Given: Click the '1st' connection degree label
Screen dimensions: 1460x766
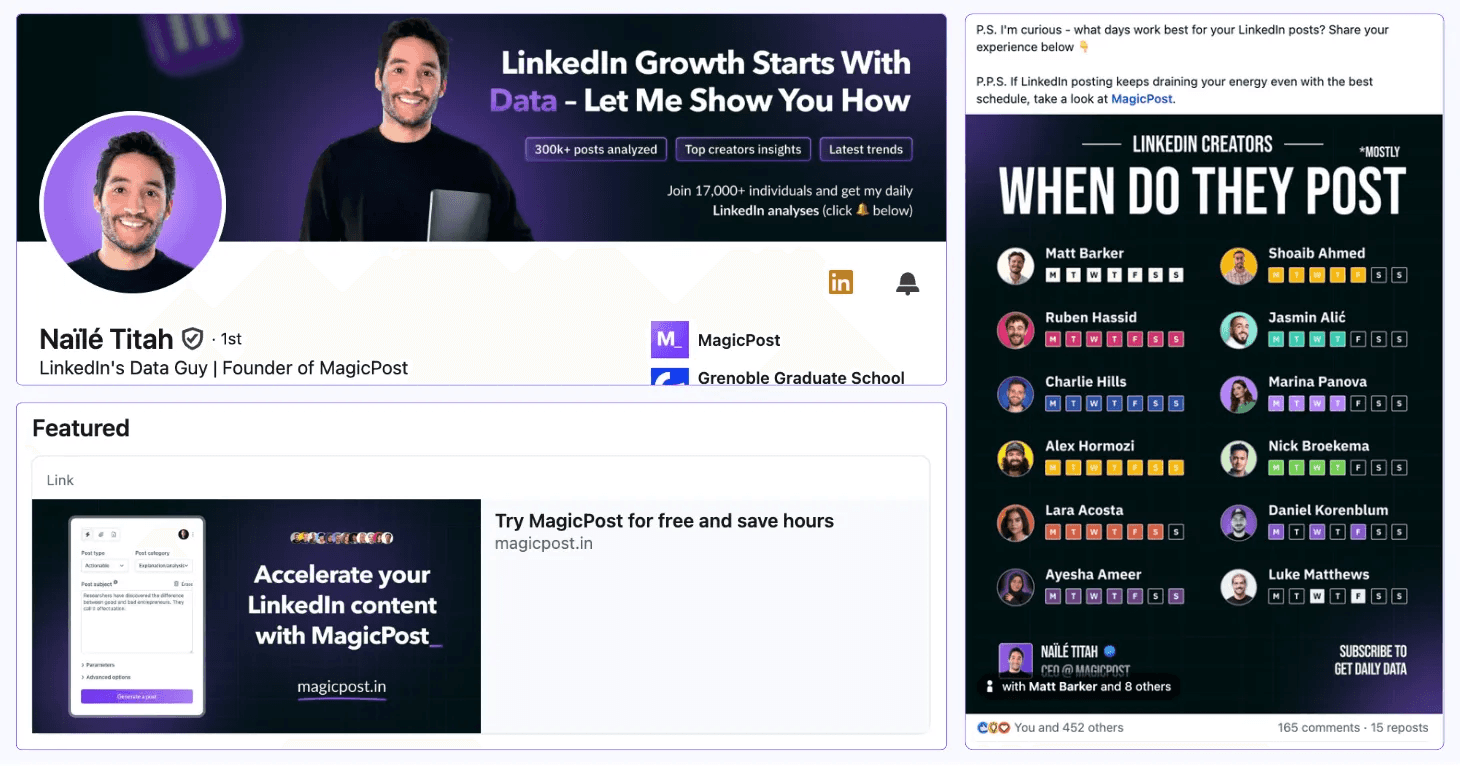Looking at the screenshot, I should click(232, 339).
